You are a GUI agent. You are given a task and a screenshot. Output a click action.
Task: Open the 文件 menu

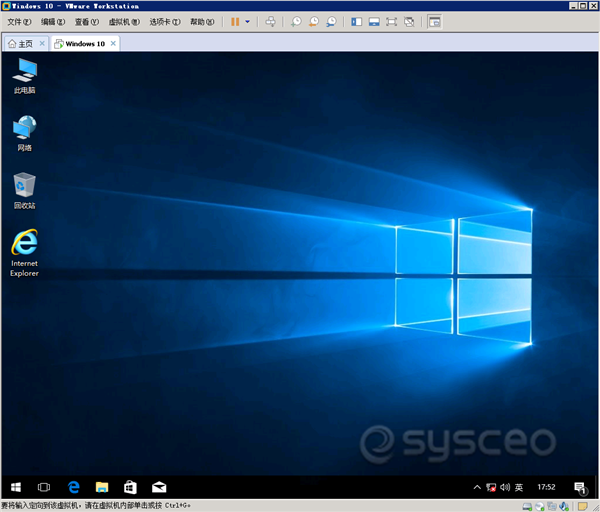[19, 22]
